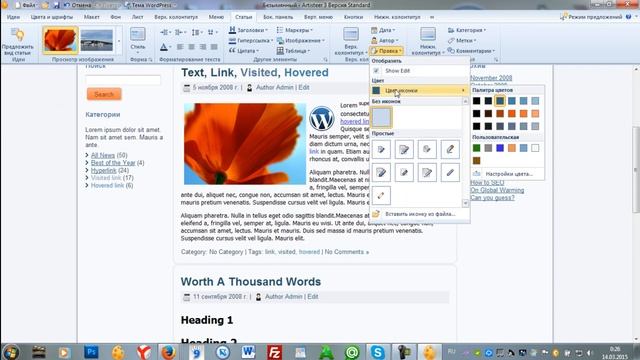The width and height of the screenshot is (640, 360).
Task: Expand the Заголовки dropdown
Action: point(248,30)
